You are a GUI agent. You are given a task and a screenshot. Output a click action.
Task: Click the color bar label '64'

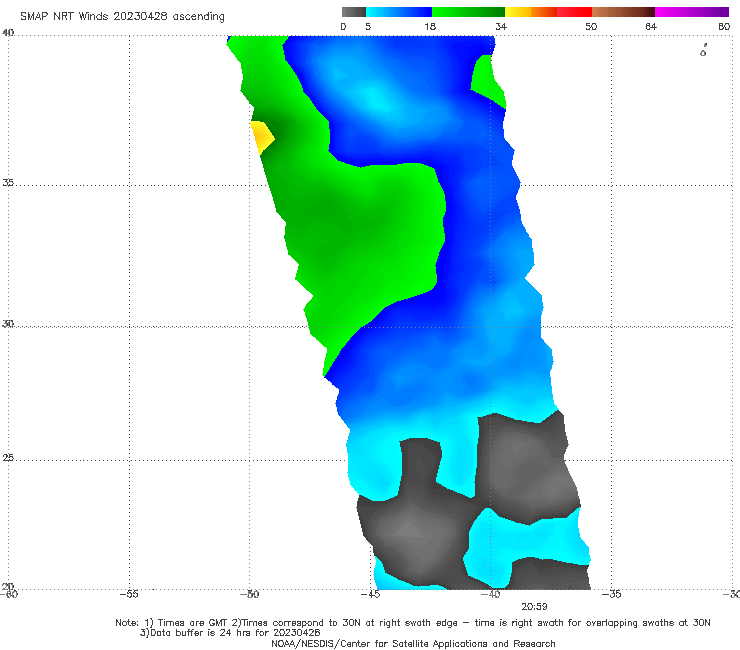(651, 26)
